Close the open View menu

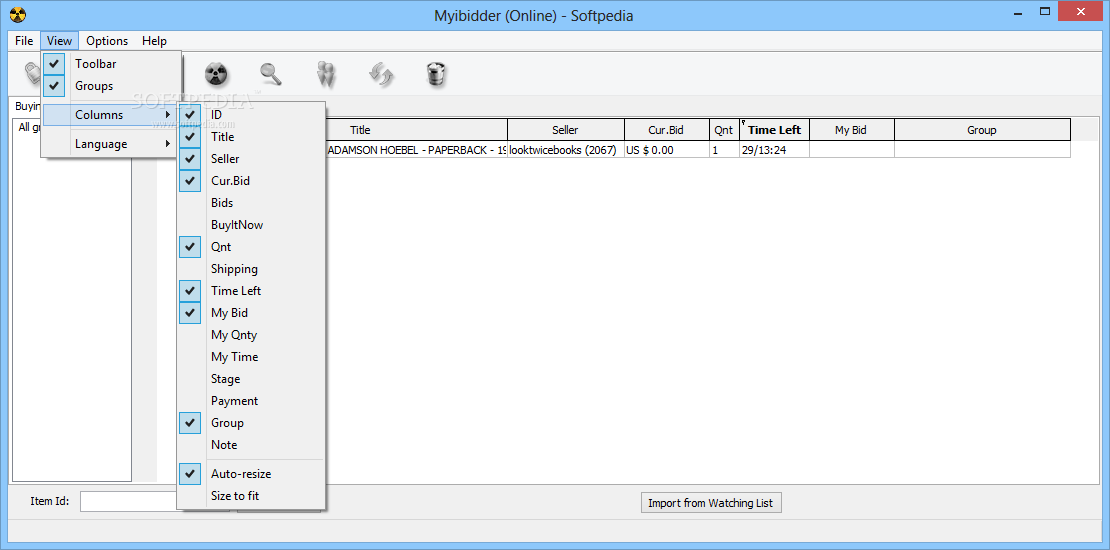tap(59, 40)
